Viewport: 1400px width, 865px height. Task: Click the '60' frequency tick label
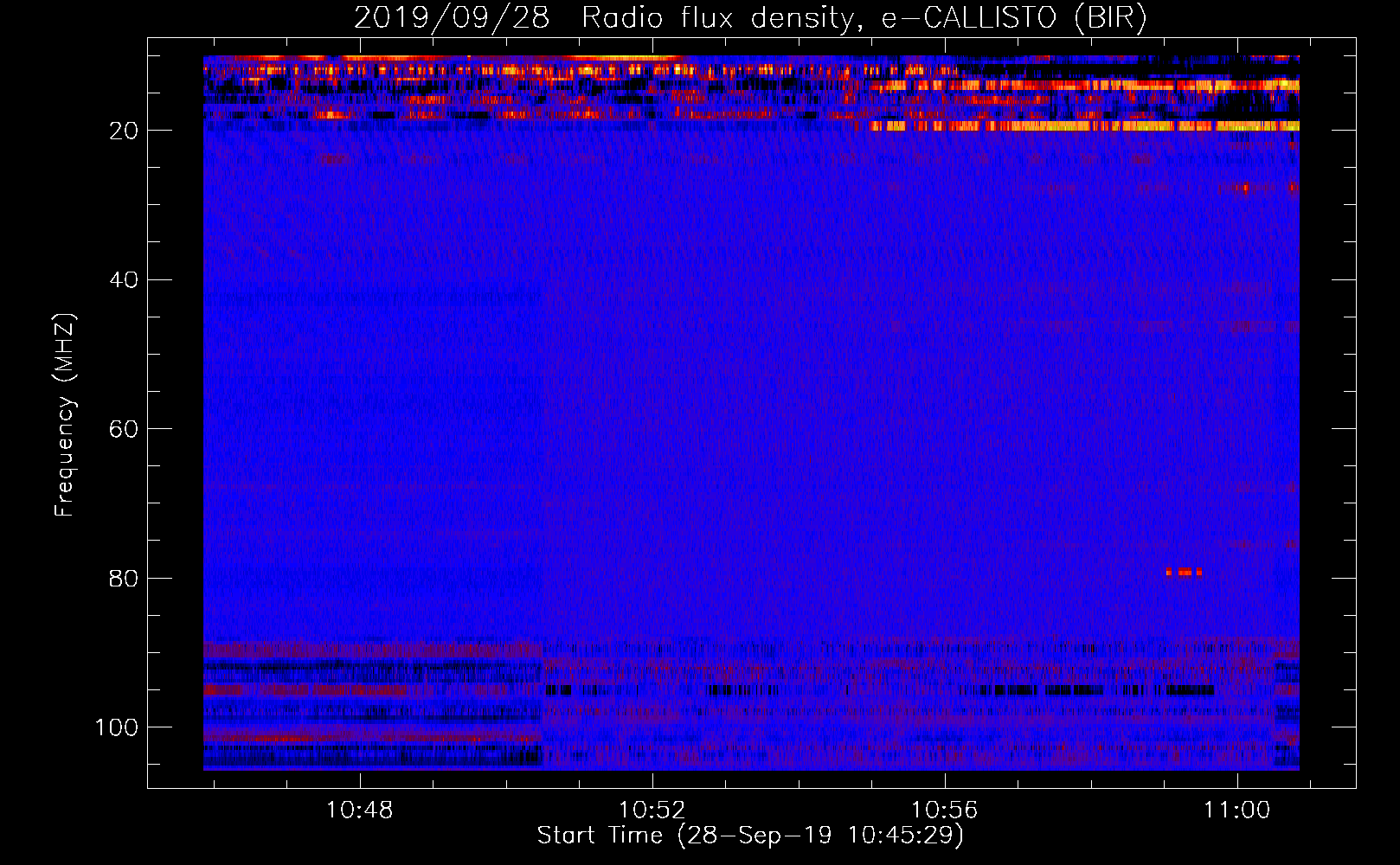pos(124,429)
